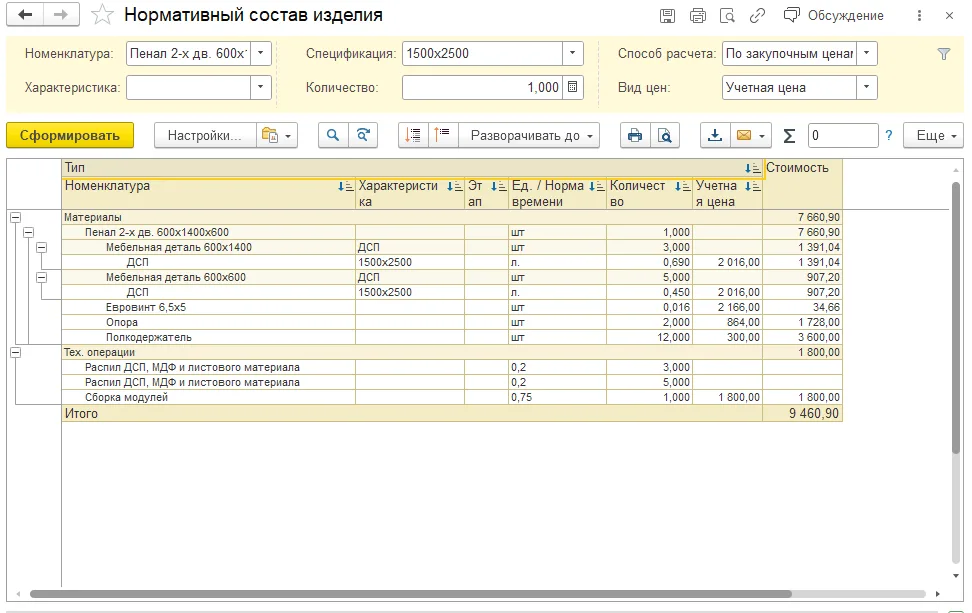Open toolbar print preview with magnifier page icon
The width and height of the screenshot is (972, 613).
tap(665, 135)
